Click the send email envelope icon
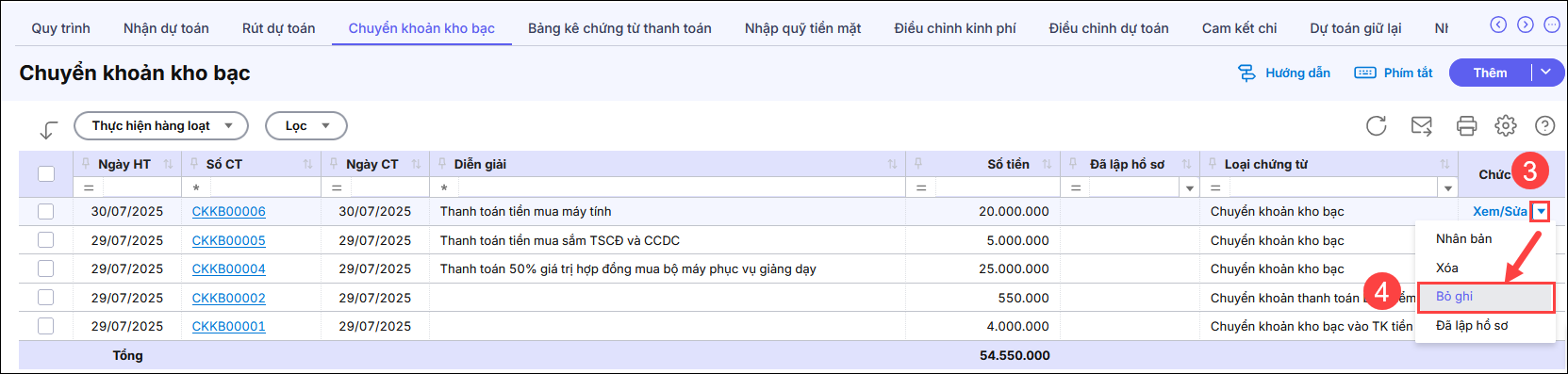This screenshot has height=374, width=1568. pyautogui.click(x=1421, y=125)
